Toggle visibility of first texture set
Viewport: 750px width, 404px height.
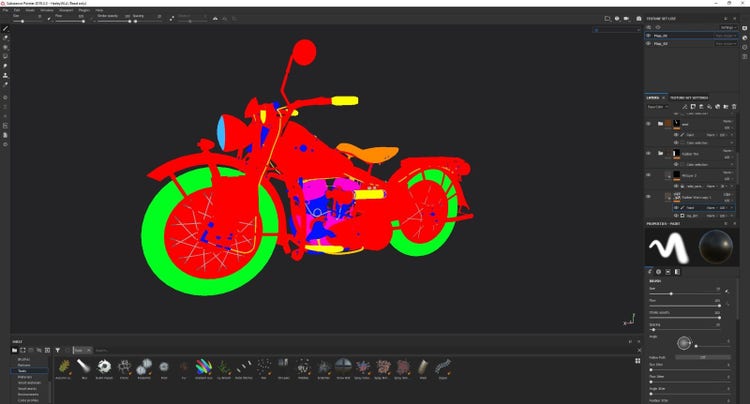(x=648, y=35)
